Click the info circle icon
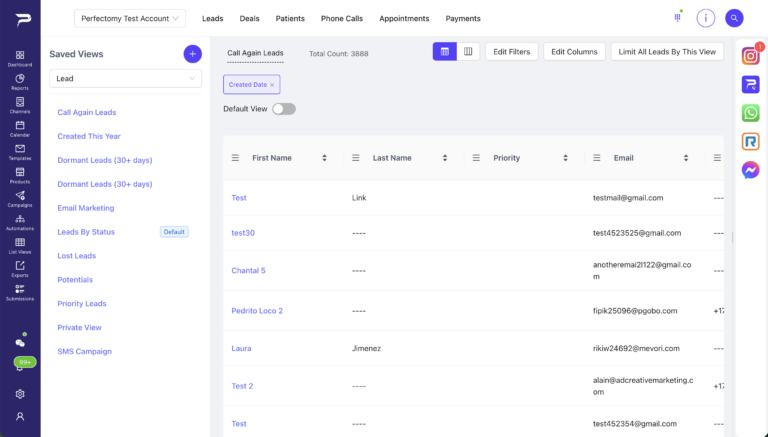The width and height of the screenshot is (768, 437). tap(706, 18)
